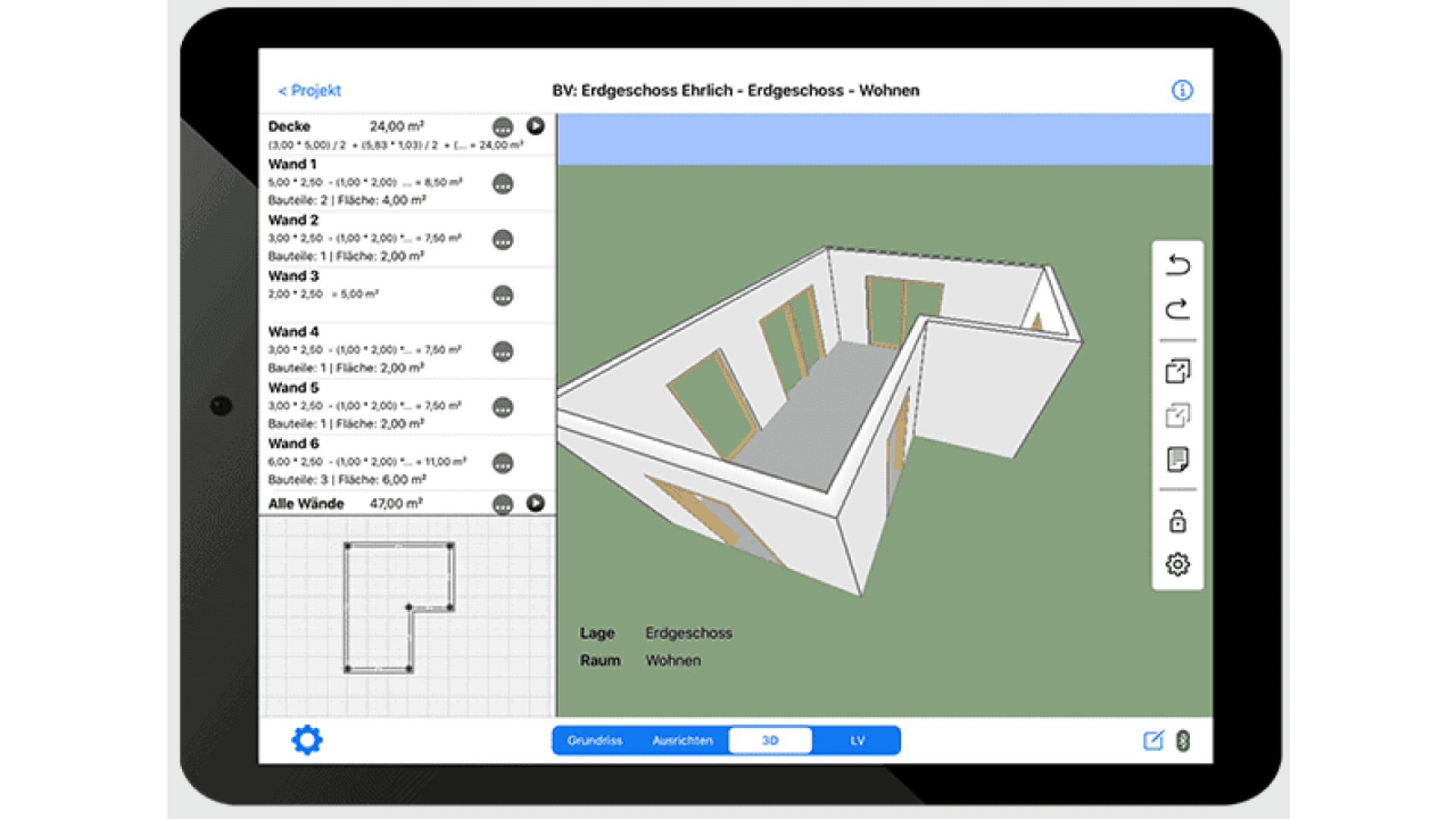Viewport: 1456px width, 819px height.
Task: Click the Alle Wände label
Action: tap(306, 504)
